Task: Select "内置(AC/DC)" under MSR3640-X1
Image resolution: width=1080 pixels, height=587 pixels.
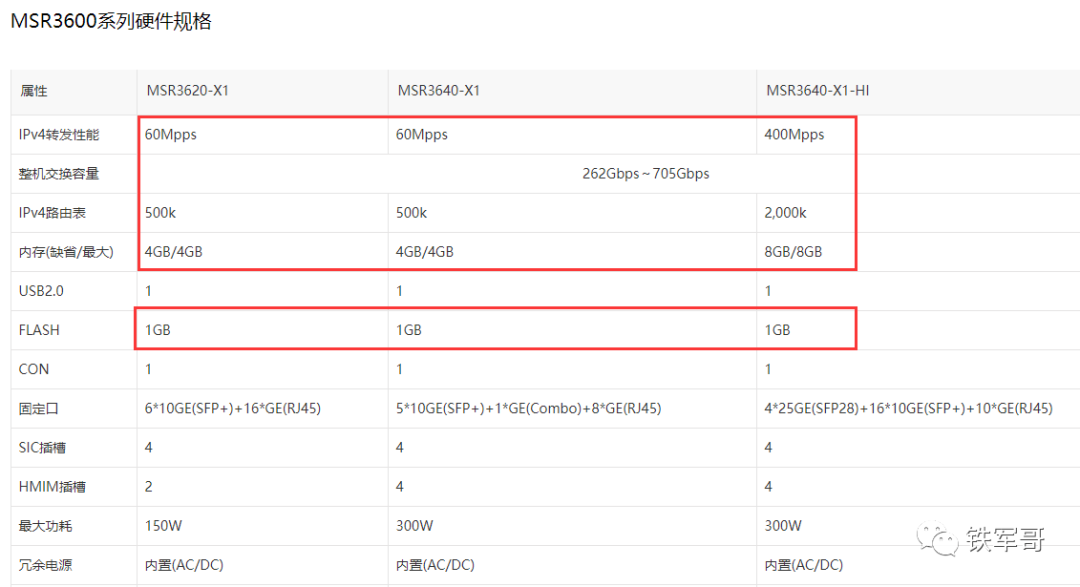Action: [x=435, y=565]
